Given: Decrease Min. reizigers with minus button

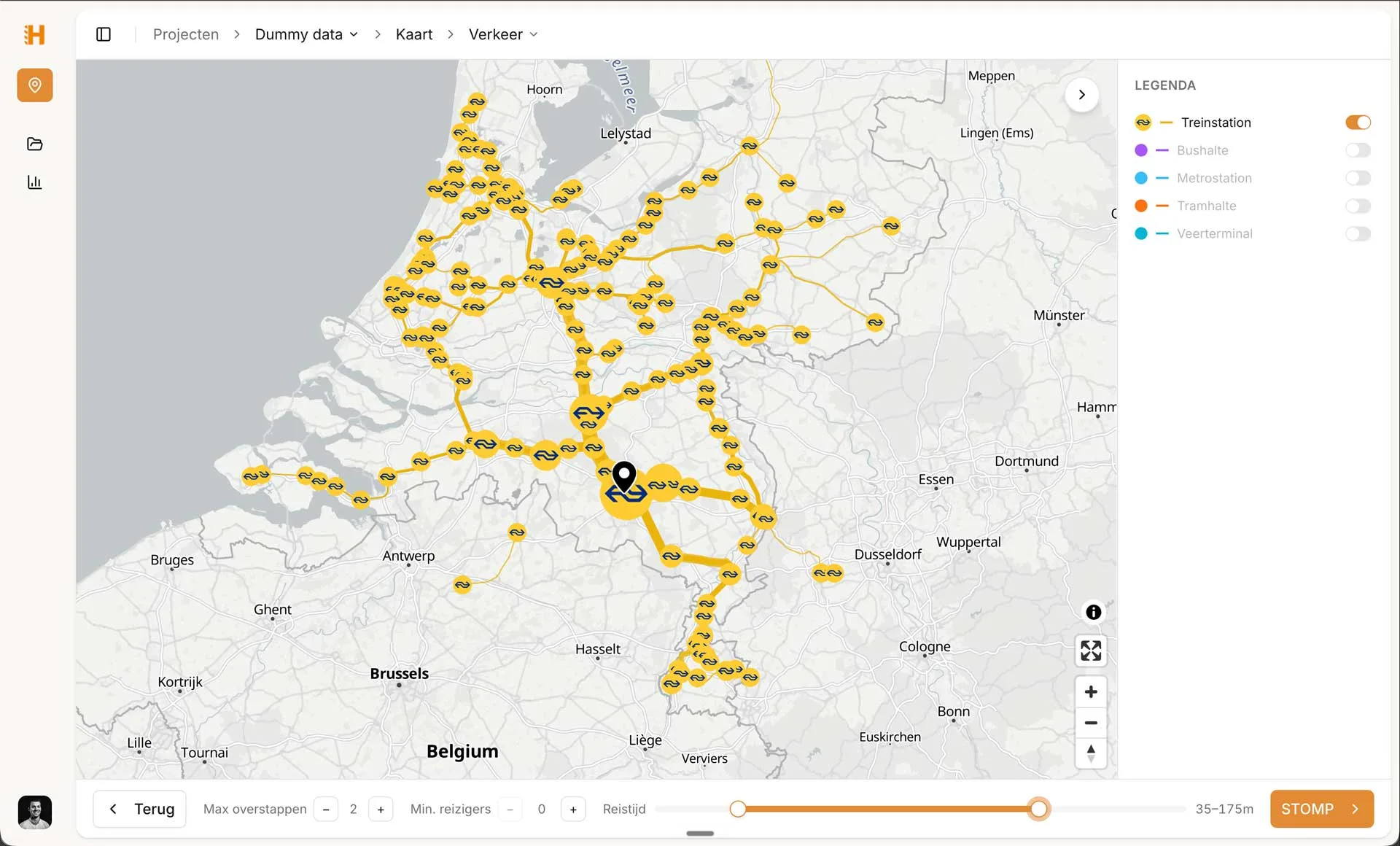Looking at the screenshot, I should click(510, 809).
